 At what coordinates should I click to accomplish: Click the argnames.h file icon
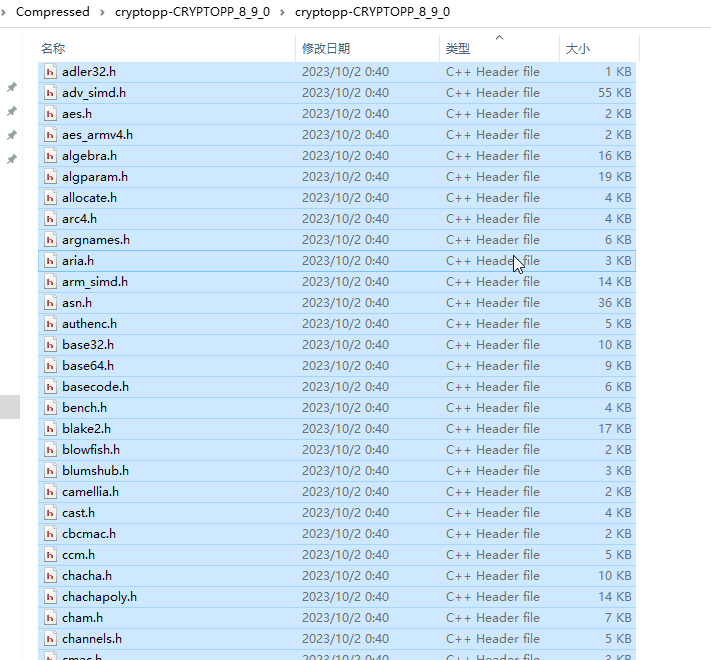[50, 240]
